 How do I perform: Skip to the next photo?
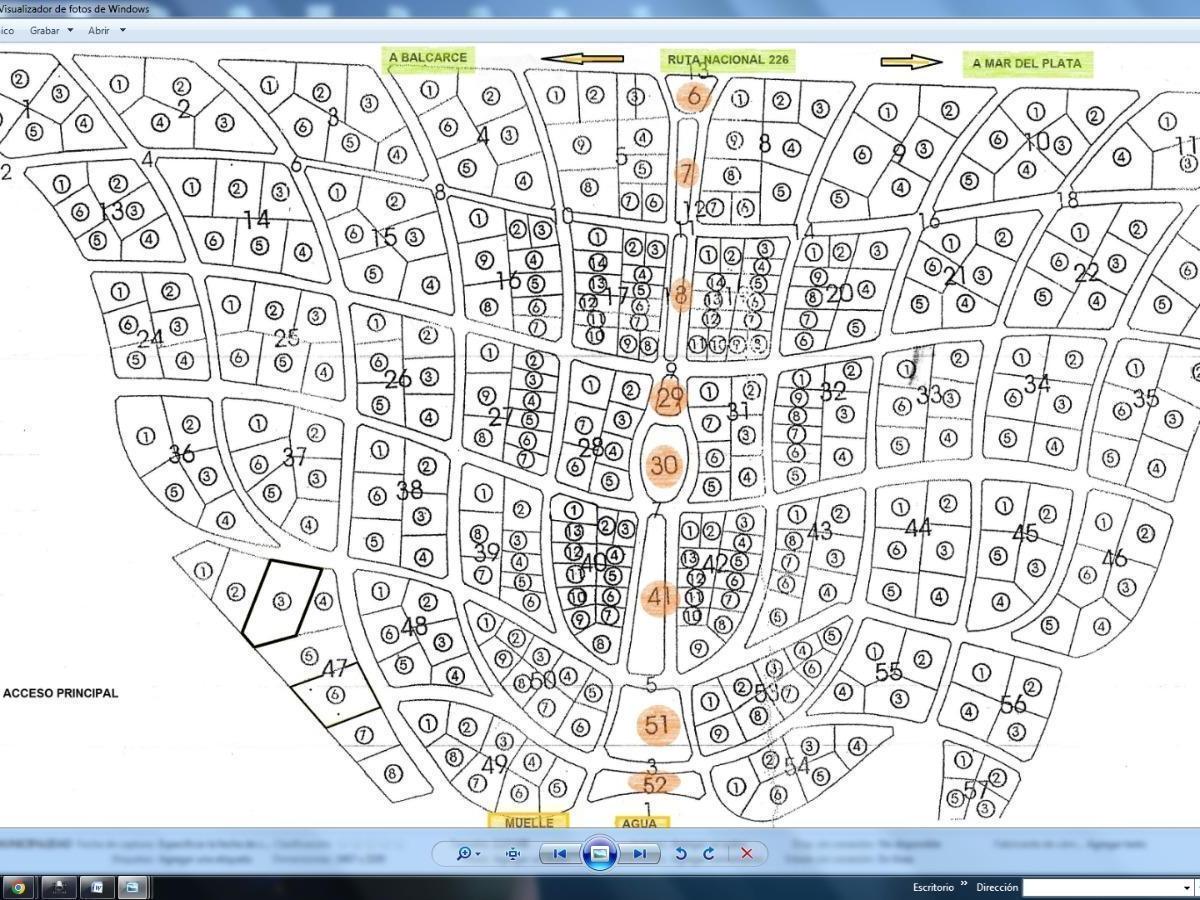[639, 853]
